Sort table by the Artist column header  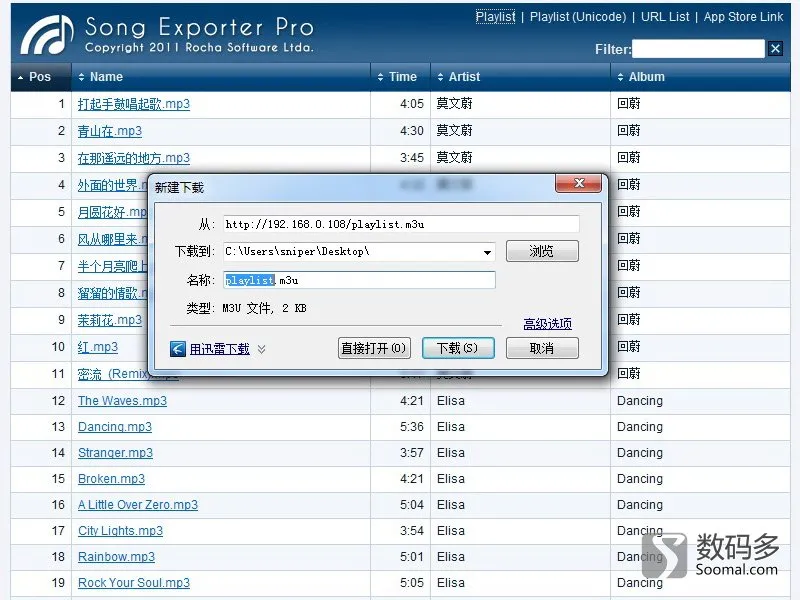520,77
